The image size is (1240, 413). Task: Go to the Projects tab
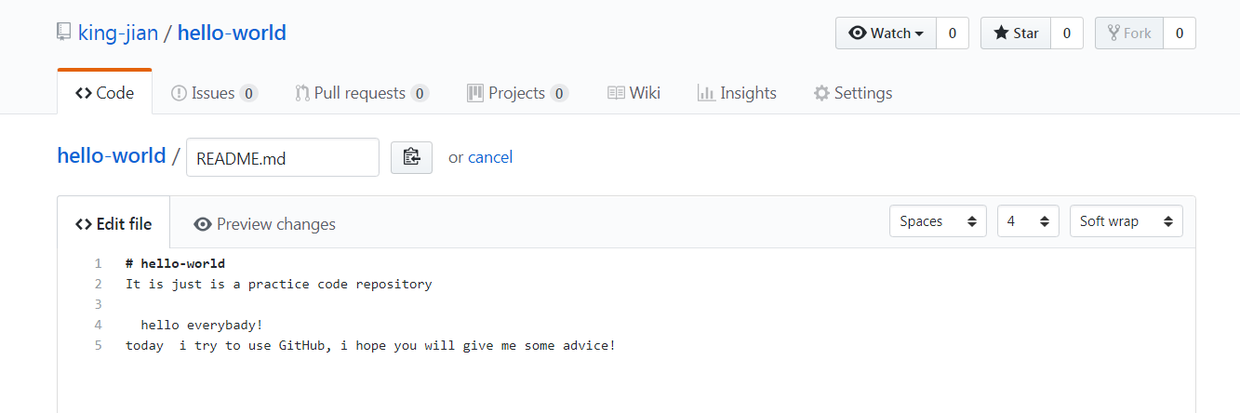click(x=517, y=93)
